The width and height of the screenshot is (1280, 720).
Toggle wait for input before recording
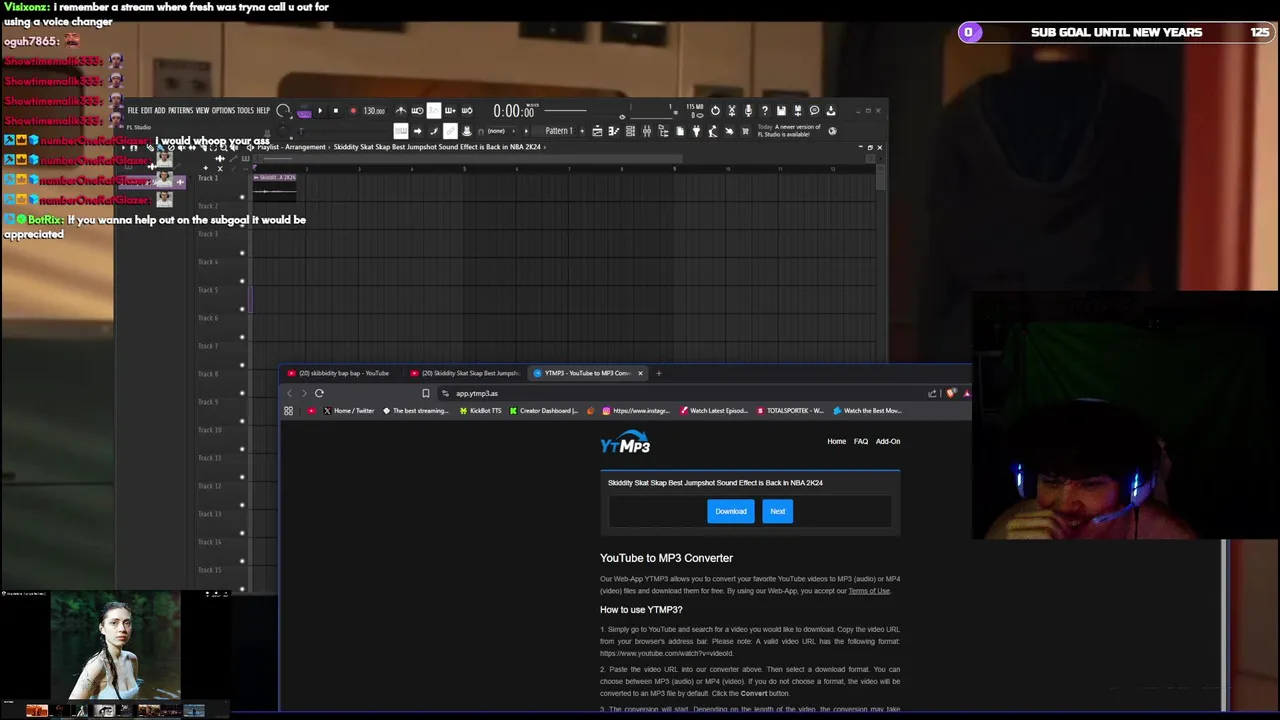click(x=418, y=110)
